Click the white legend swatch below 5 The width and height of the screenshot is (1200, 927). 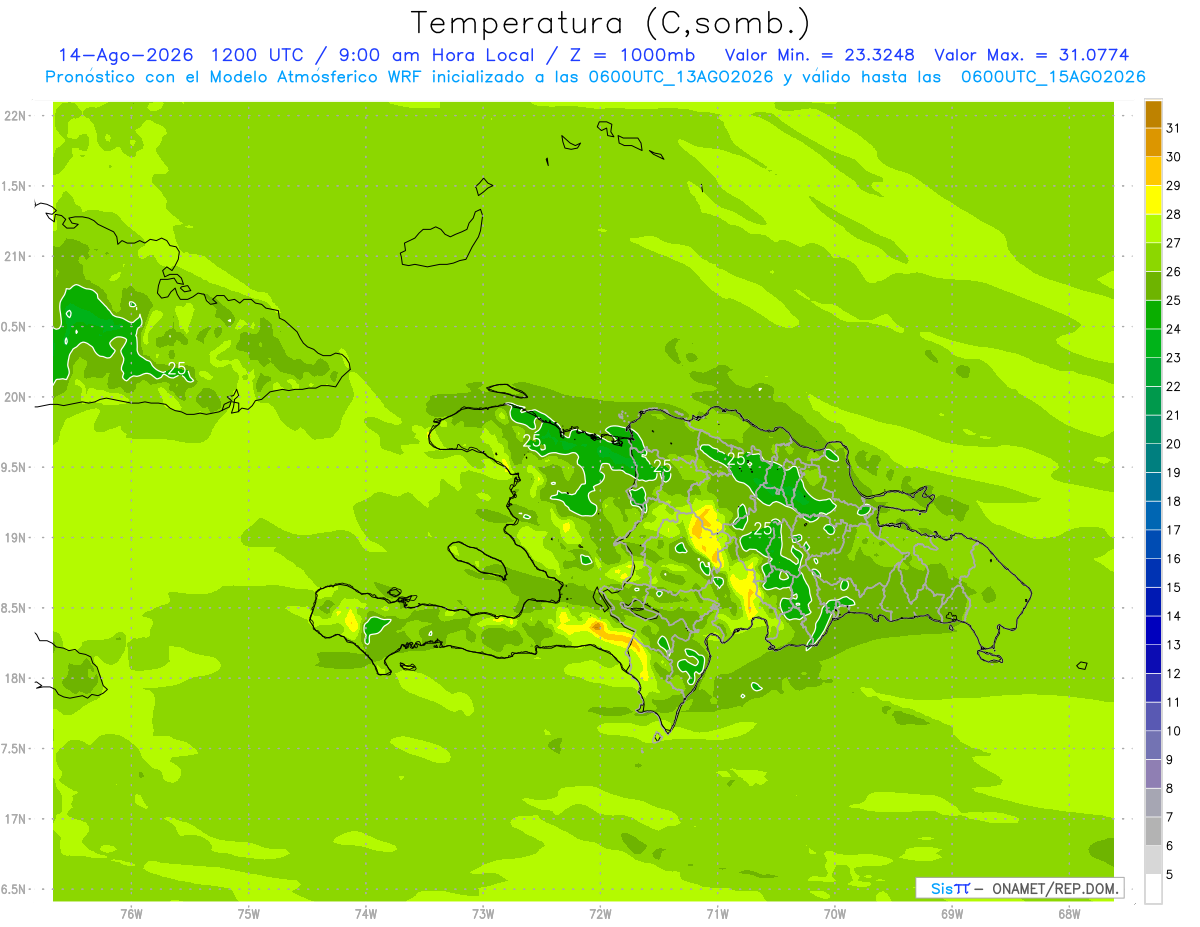point(1153,889)
